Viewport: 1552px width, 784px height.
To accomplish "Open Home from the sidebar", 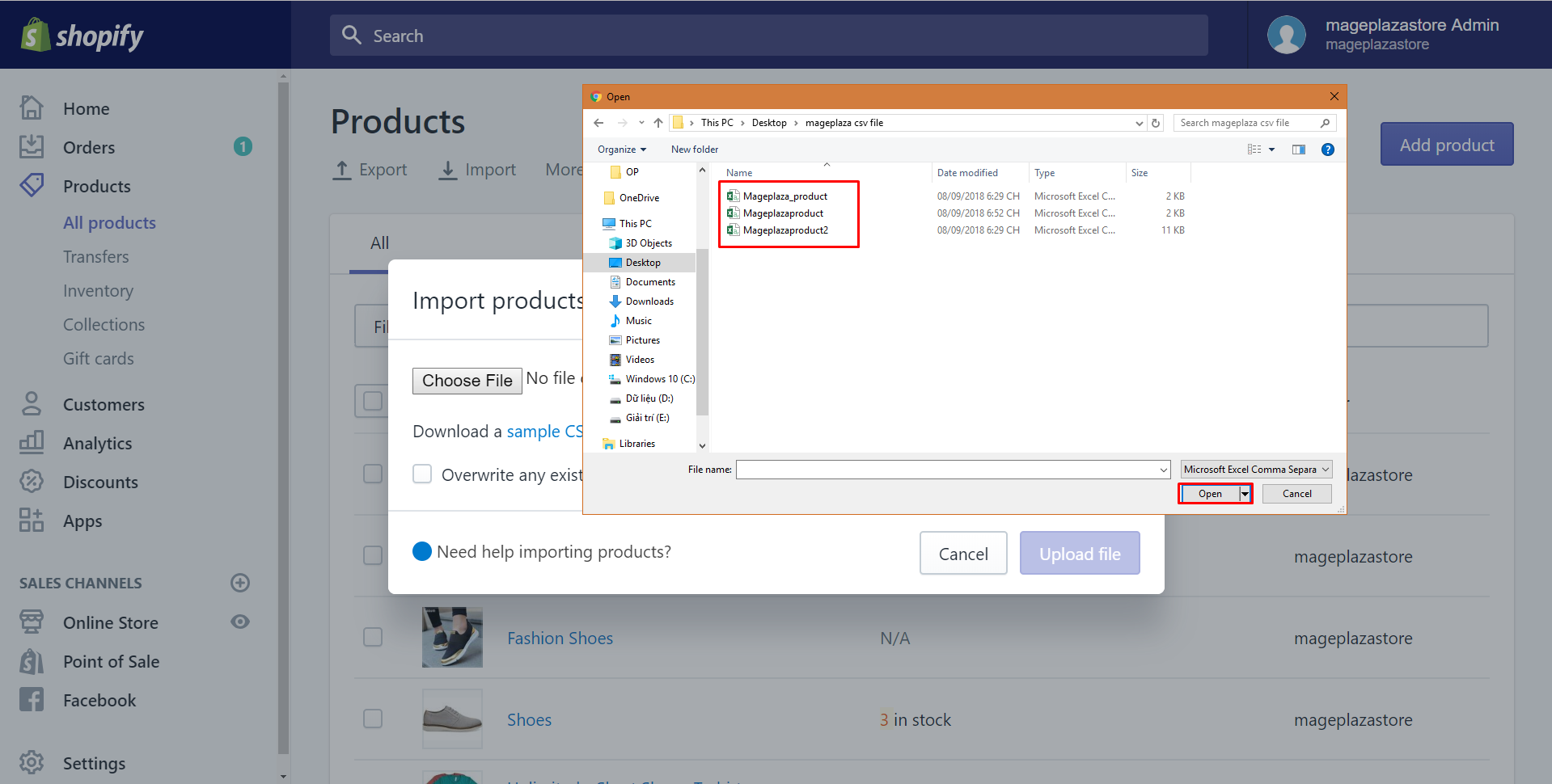I will click(86, 108).
